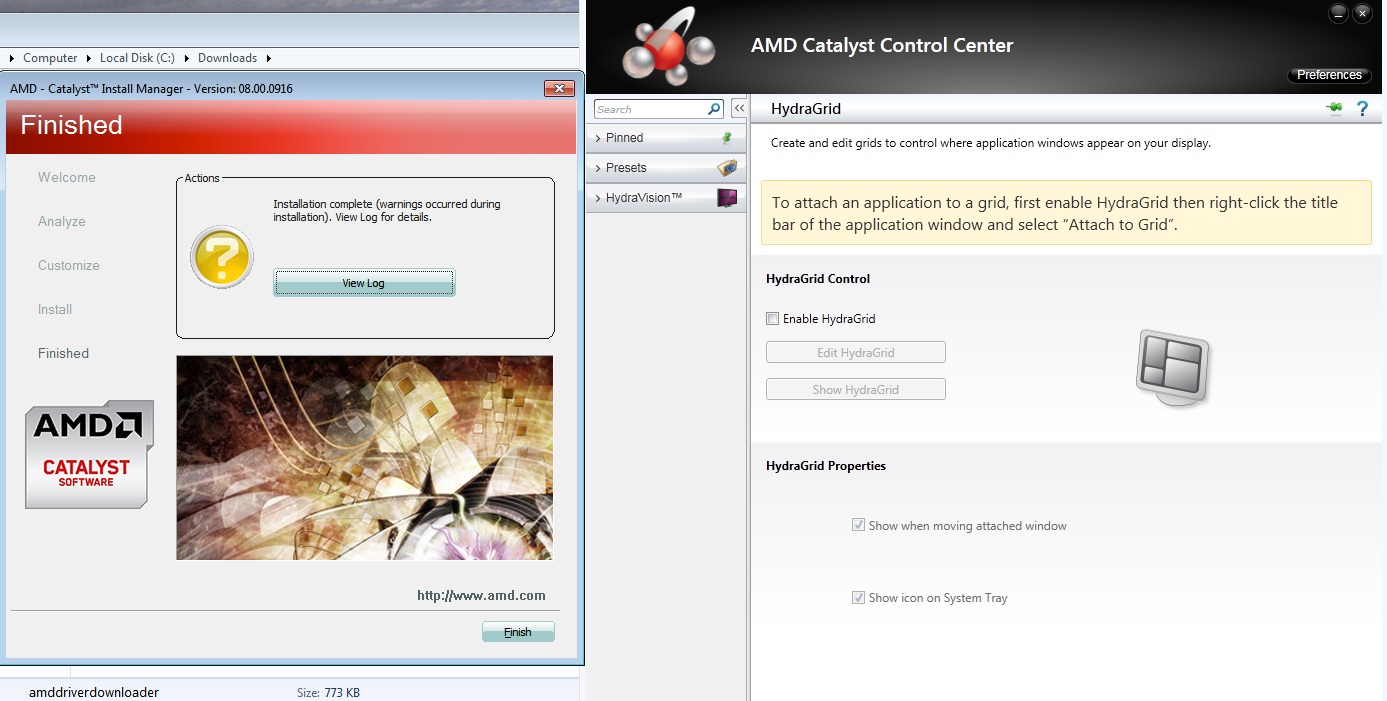Select the Finished step in installer sidebar
This screenshot has width=1387, height=701.
(x=63, y=353)
